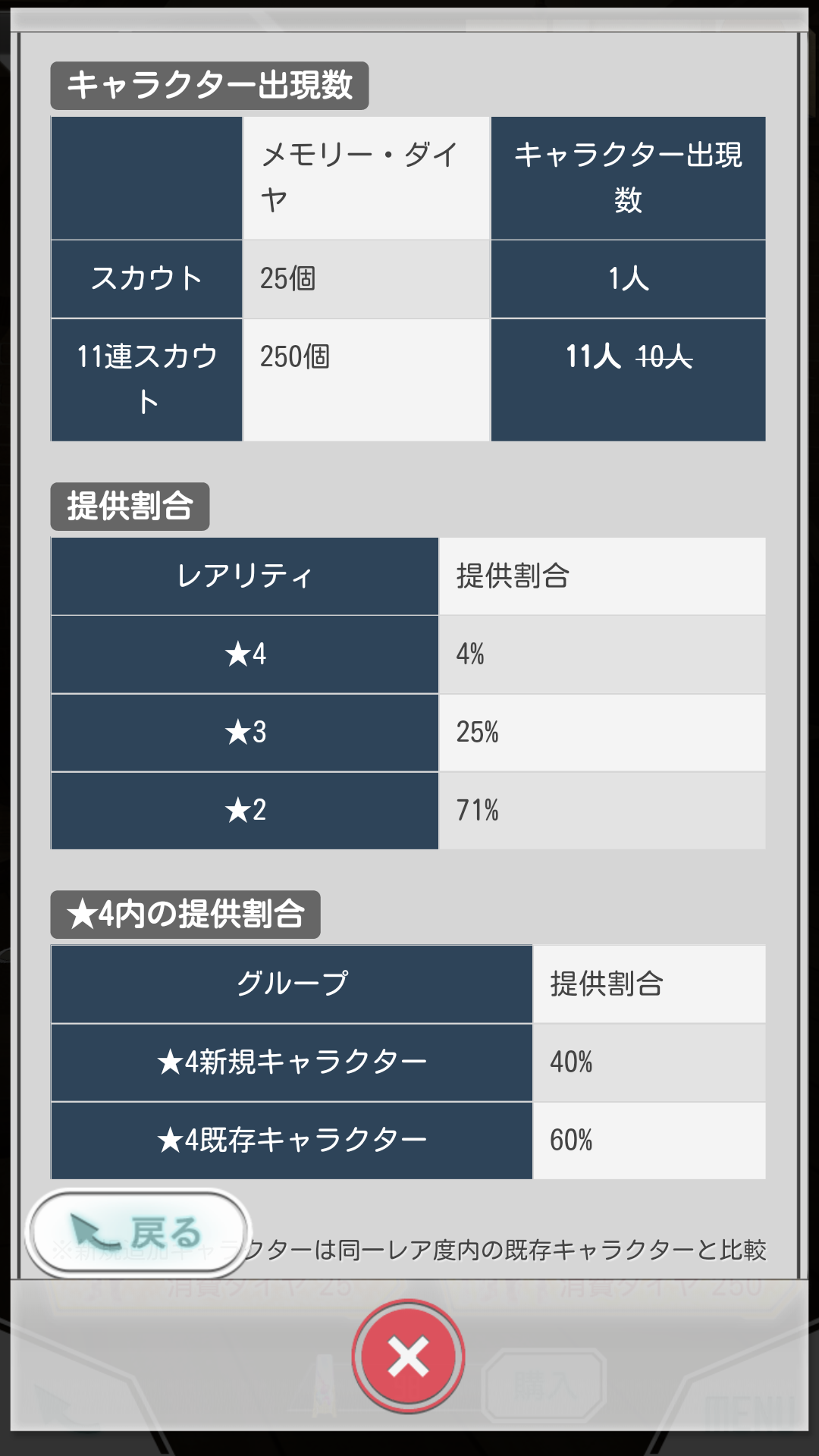Screen dimensions: 819x1456
Task: Select the ★4内の提供割合 section heading
Action: 185,914
